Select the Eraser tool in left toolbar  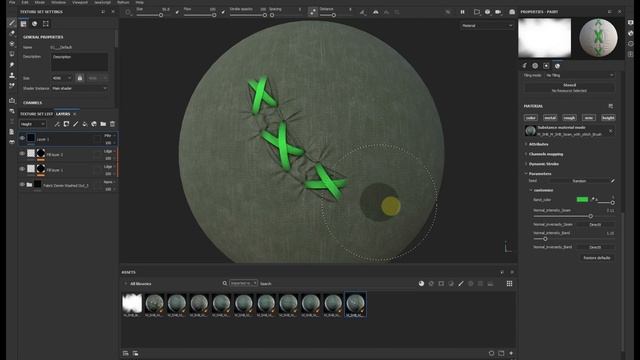click(12, 33)
